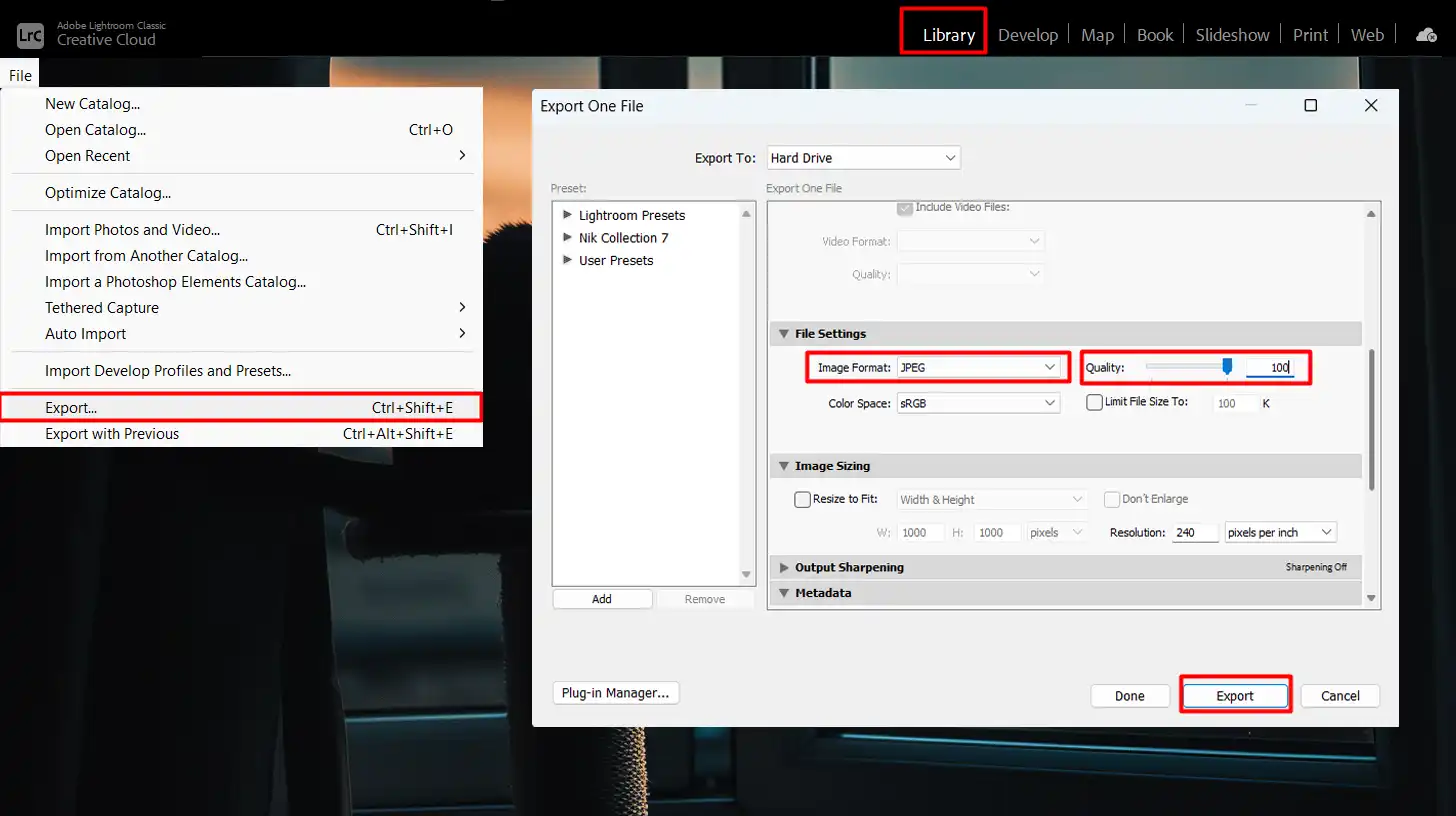This screenshot has width=1456, height=816.
Task: Expand the User Presets folder
Action: 568,260
